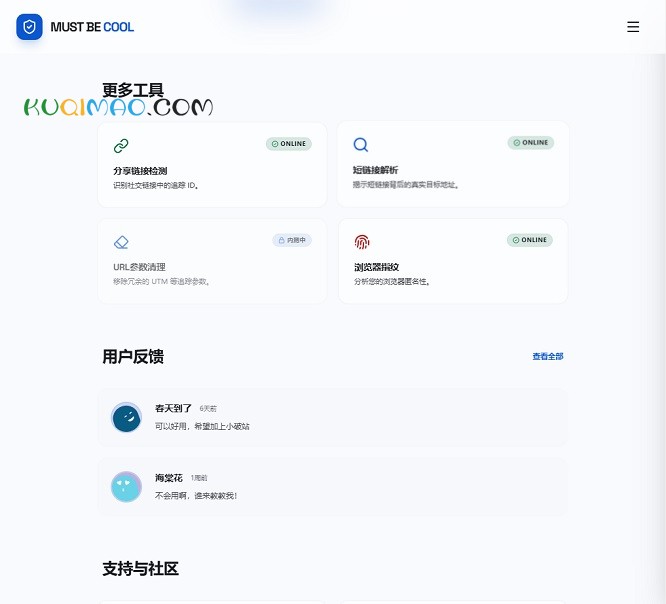Open the hamburger menu
Screen dimensions: 666x604
[633, 27]
